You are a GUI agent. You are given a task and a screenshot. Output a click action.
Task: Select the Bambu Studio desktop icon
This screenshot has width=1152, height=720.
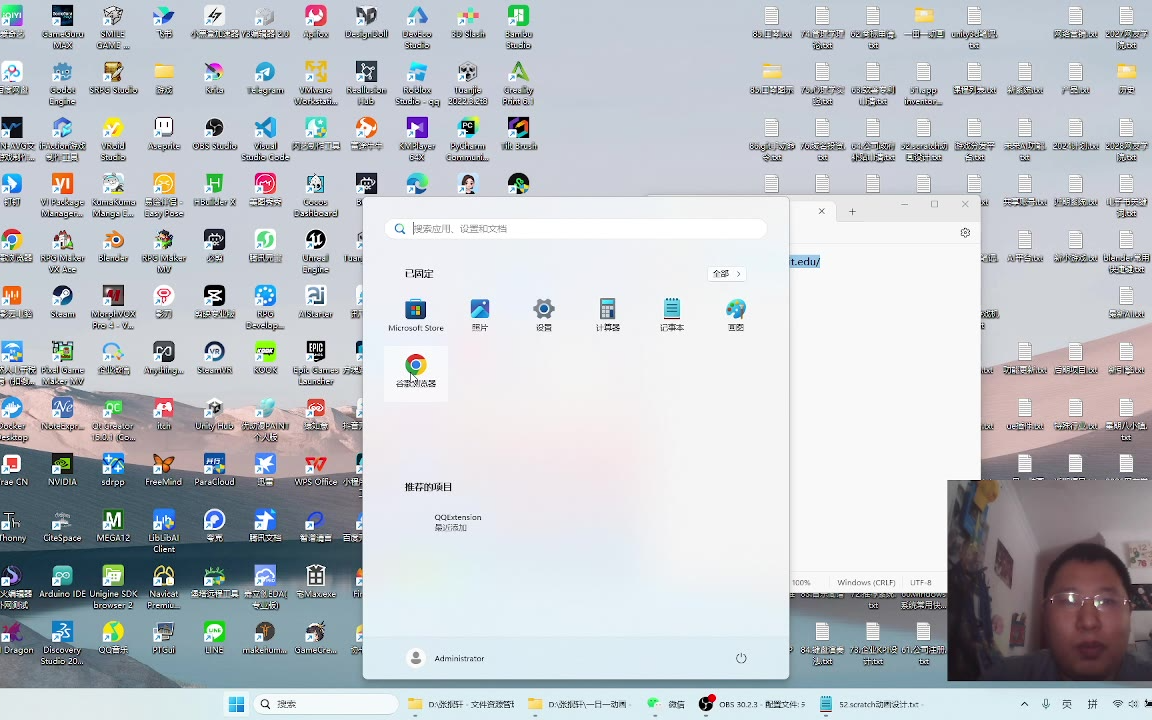point(518,28)
